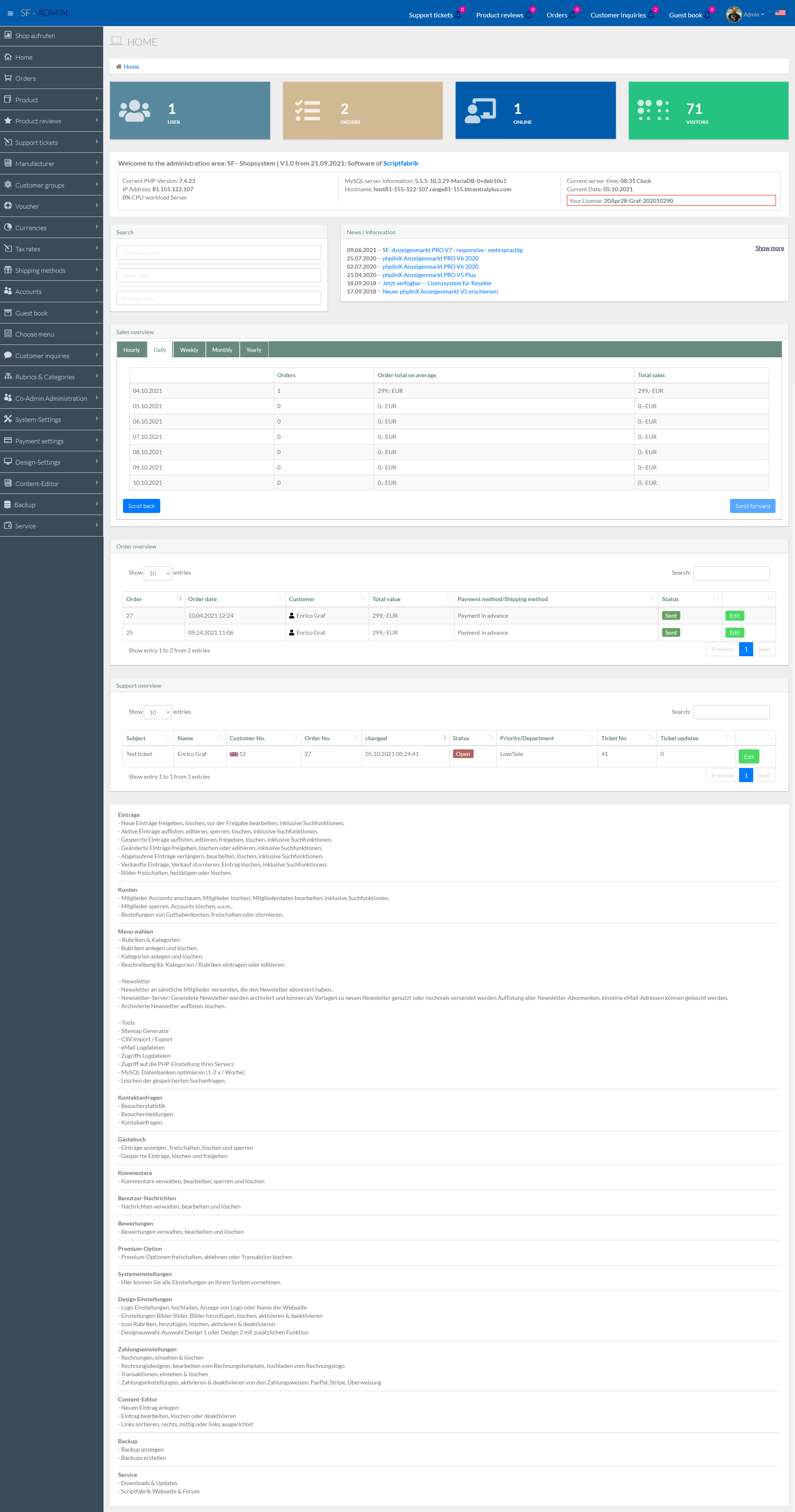Open entries-per-page dropdown in Order overview
The image size is (795, 1512).
157,573
